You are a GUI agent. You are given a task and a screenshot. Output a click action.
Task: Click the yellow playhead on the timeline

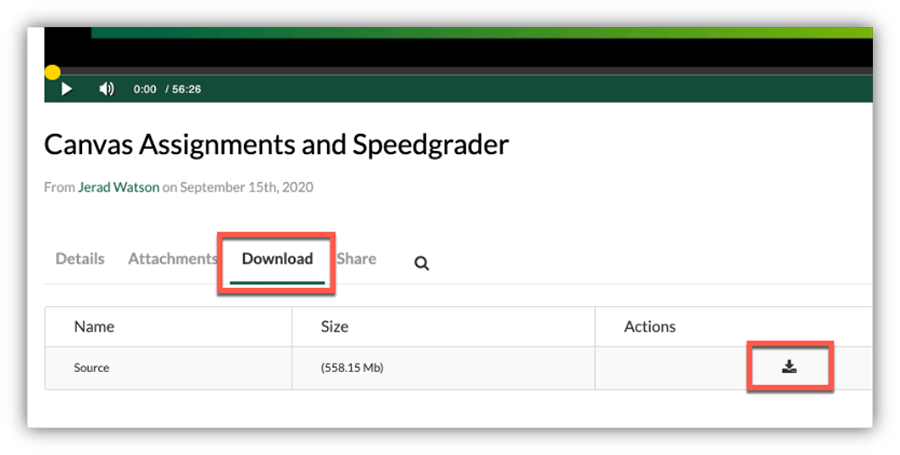[52, 72]
